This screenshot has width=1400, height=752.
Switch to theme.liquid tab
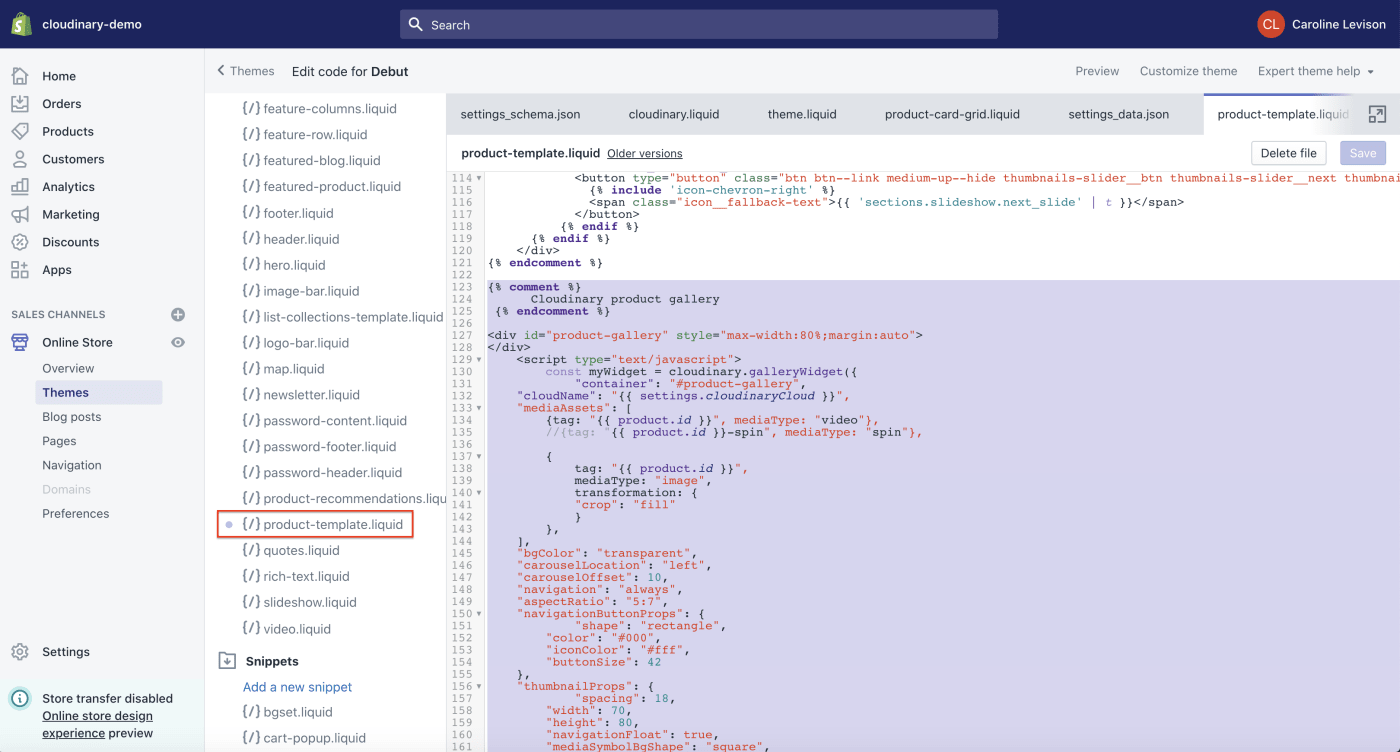802,114
